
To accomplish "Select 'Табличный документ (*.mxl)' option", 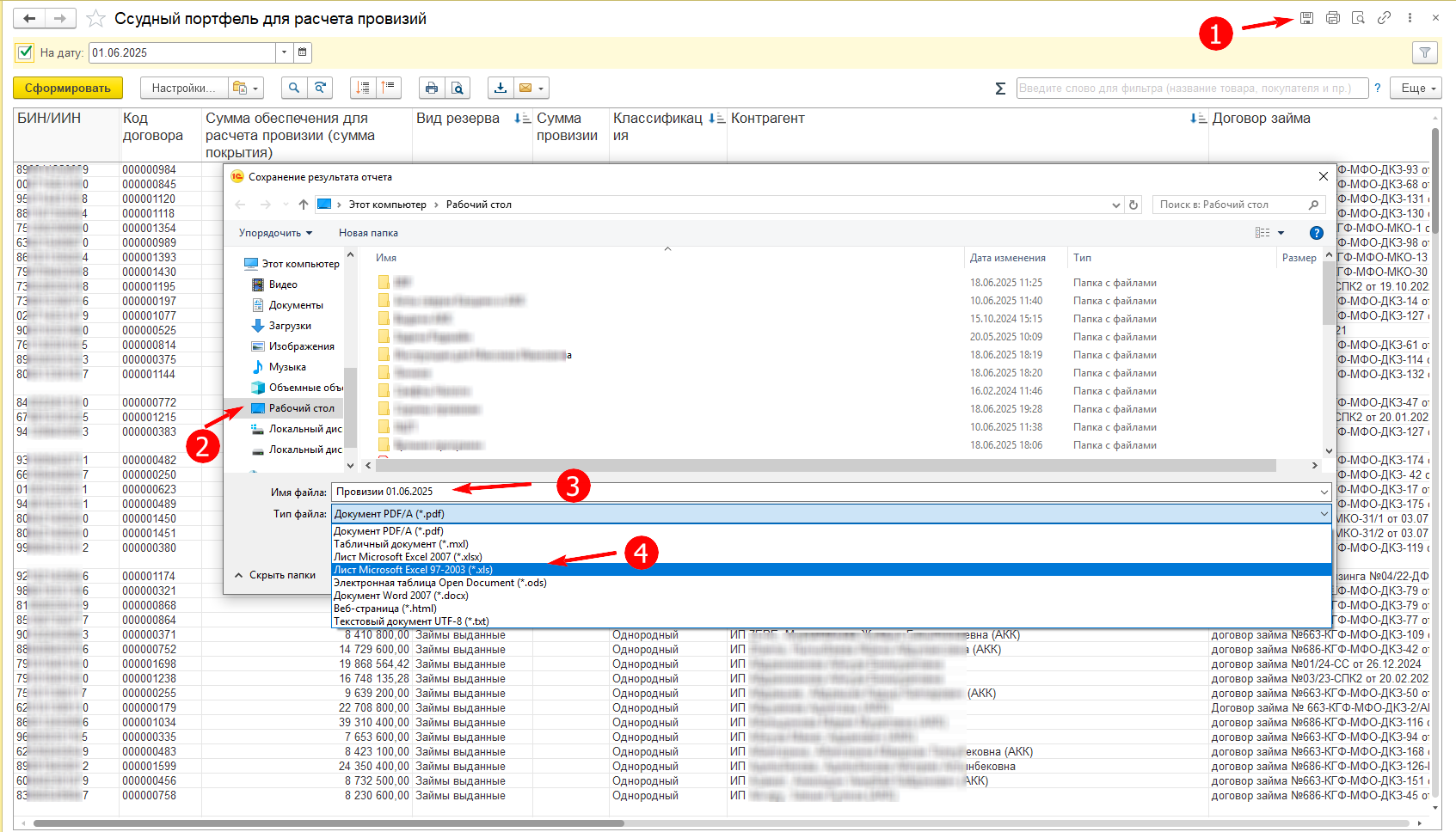I will (x=832, y=544).
